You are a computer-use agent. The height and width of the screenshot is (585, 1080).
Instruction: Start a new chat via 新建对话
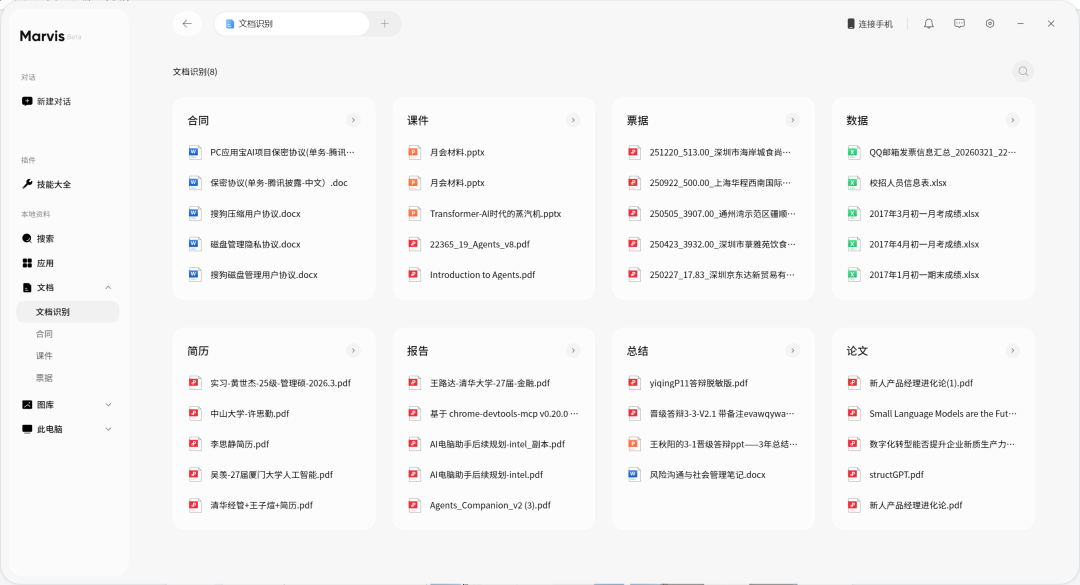47,101
